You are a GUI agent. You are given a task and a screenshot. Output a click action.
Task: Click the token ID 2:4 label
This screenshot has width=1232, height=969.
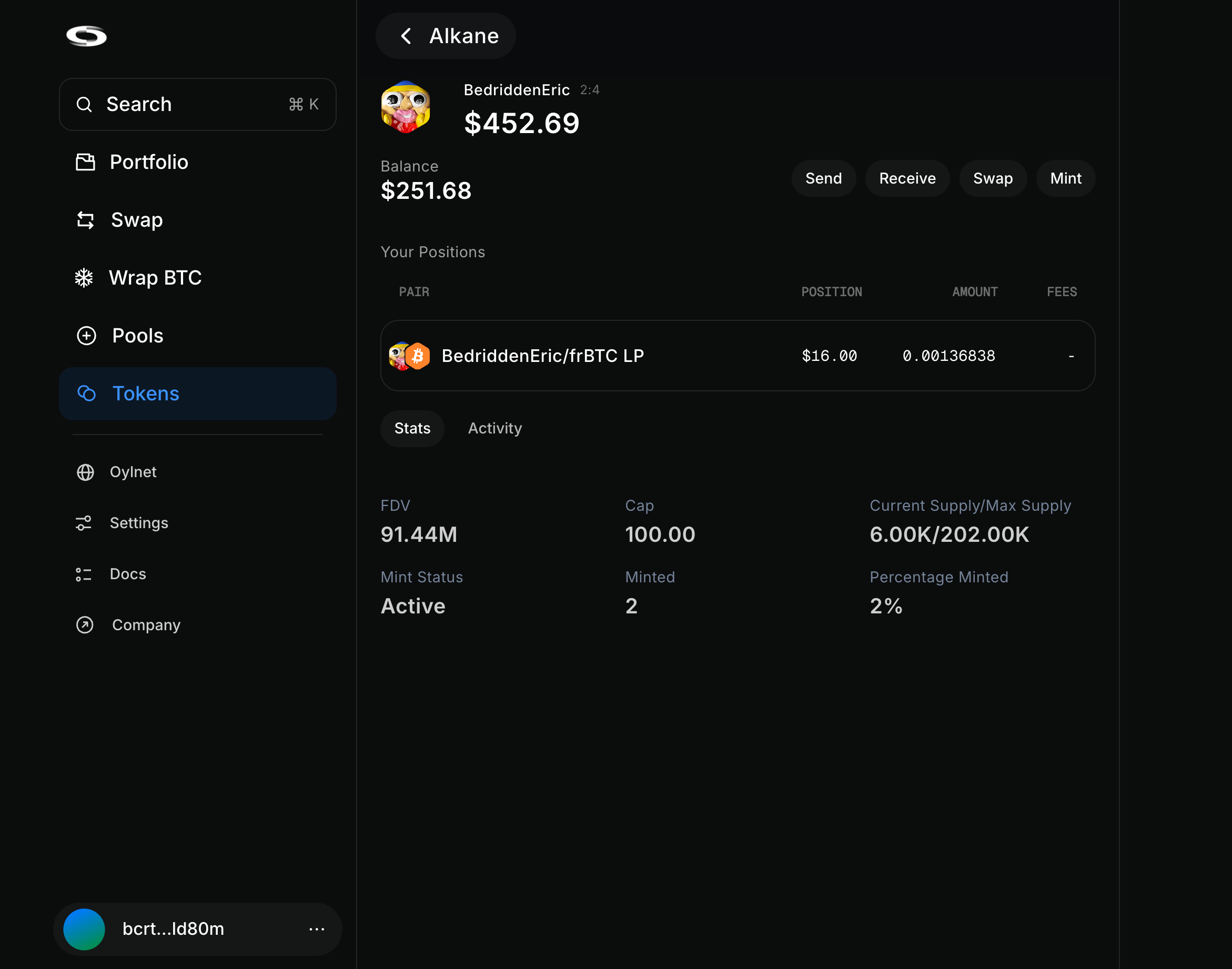click(x=590, y=90)
